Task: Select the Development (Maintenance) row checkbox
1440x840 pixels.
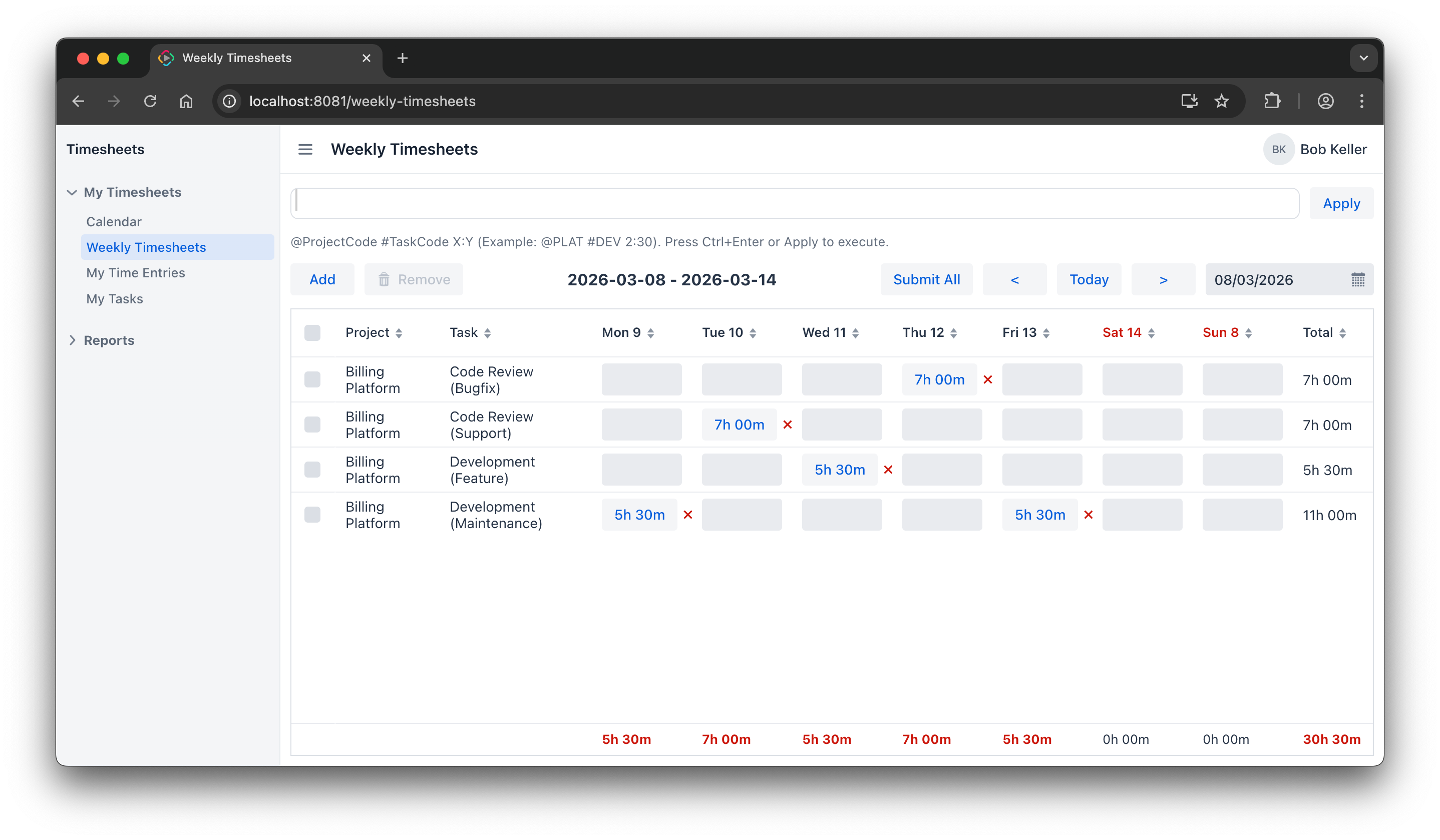Action: [x=312, y=515]
